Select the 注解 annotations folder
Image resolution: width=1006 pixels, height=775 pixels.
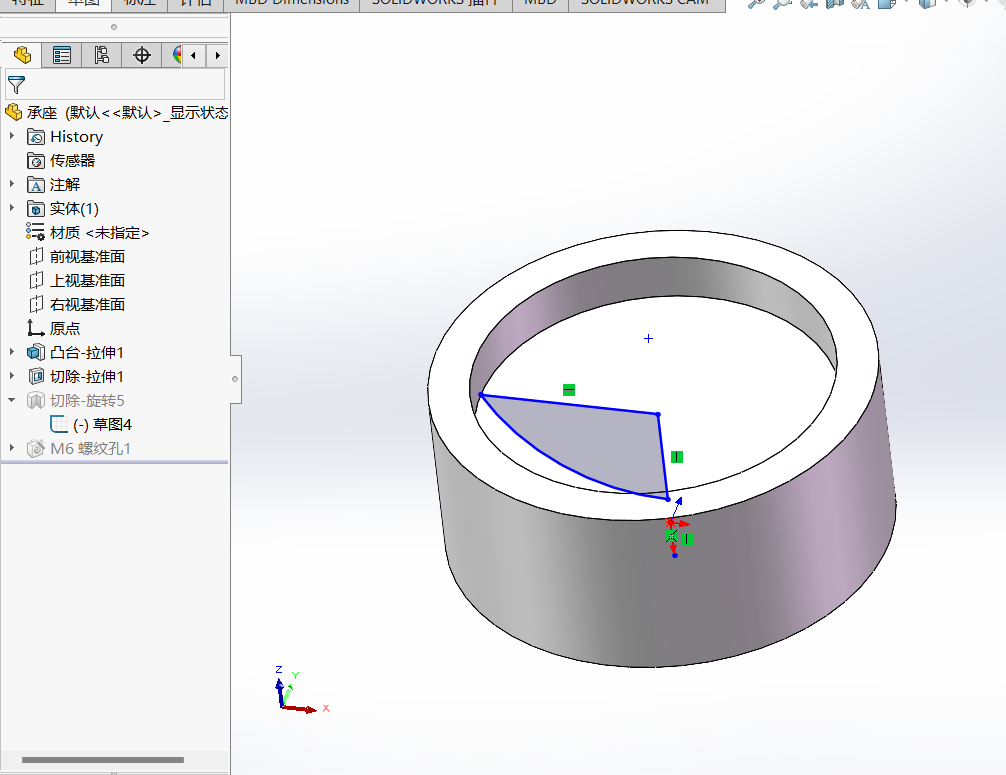[x=53, y=185]
